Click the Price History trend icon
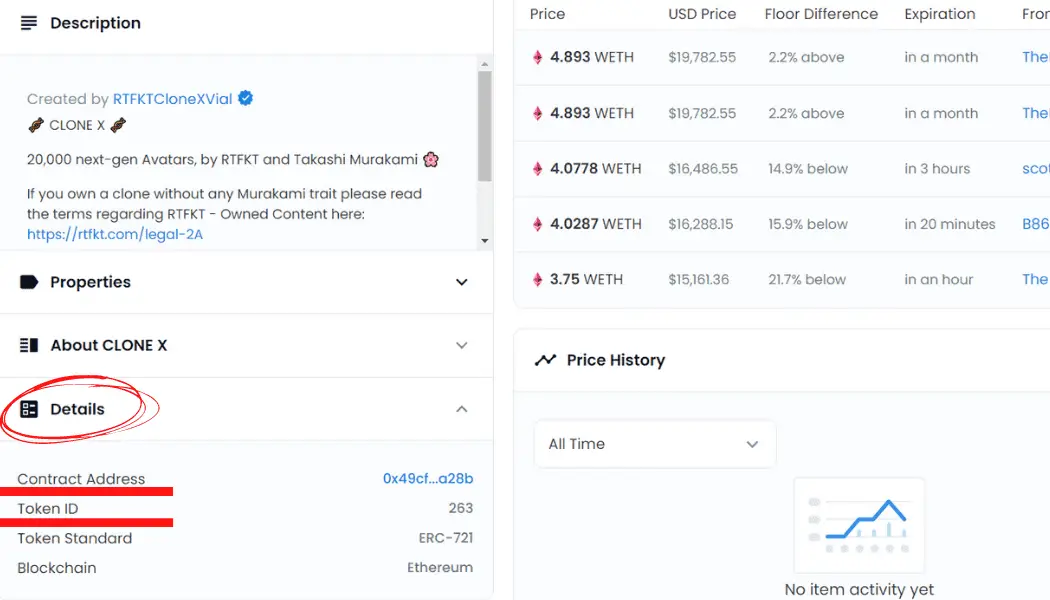 coord(545,360)
